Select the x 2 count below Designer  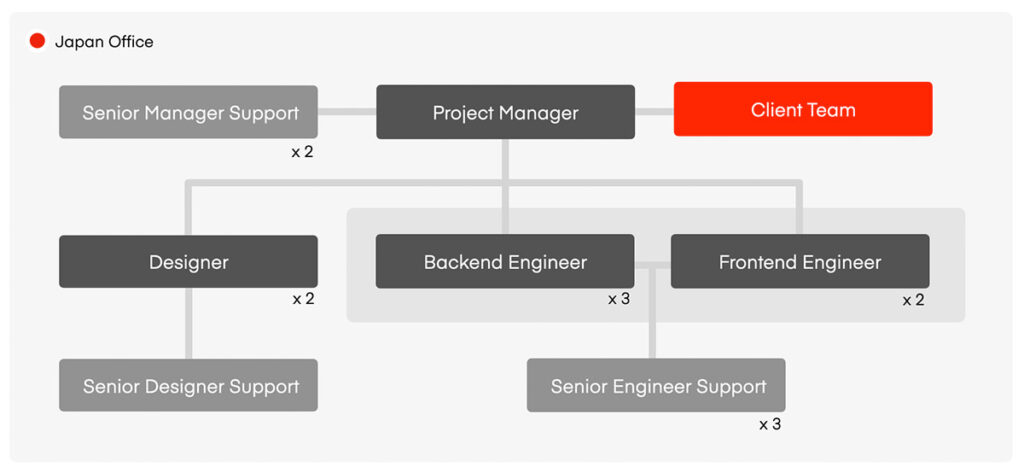[303, 299]
